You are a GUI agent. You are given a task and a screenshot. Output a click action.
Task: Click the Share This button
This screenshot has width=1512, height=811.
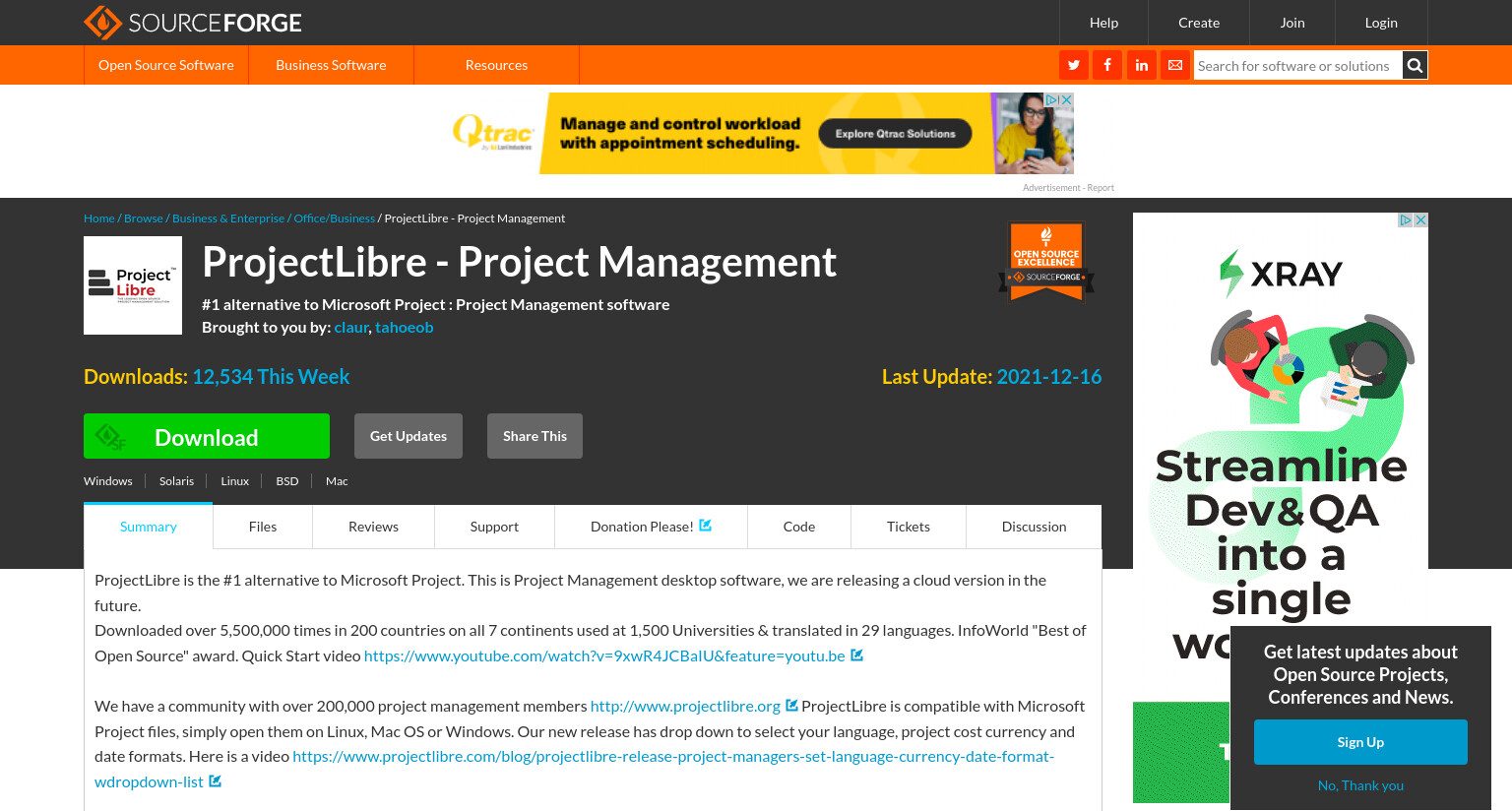535,436
